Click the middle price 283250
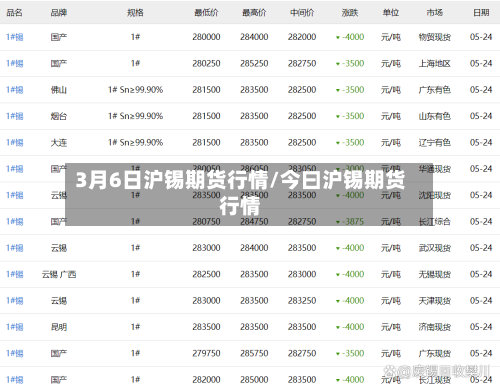 point(302,301)
